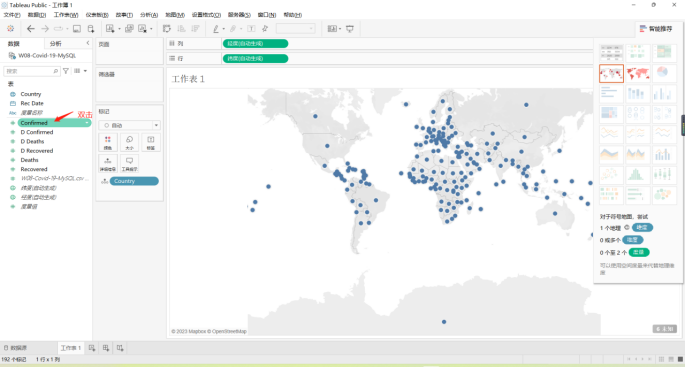Click the new story tab icon
The height and width of the screenshot is (368, 686).
(120, 348)
